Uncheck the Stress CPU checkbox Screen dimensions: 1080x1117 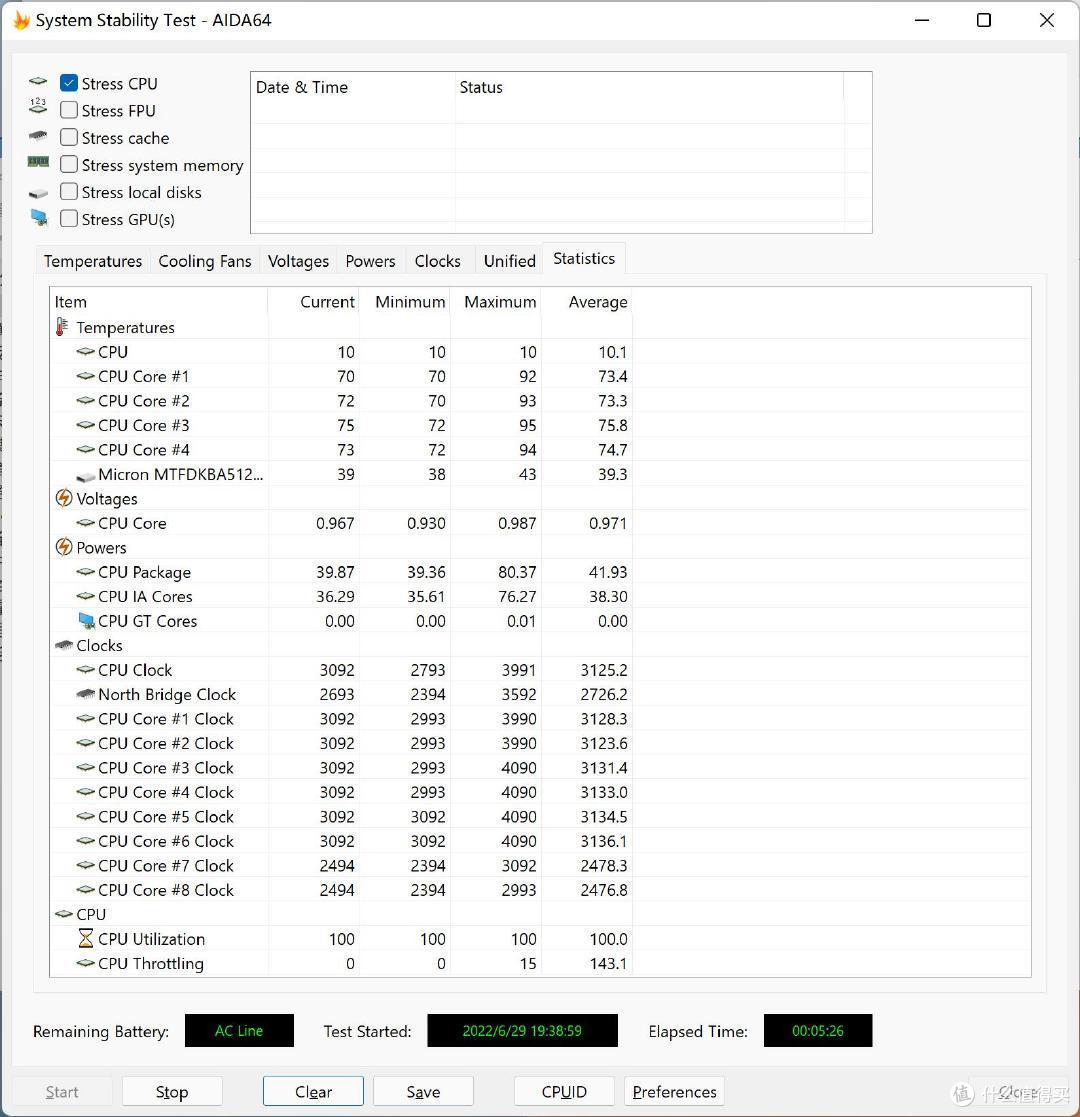click(69, 83)
